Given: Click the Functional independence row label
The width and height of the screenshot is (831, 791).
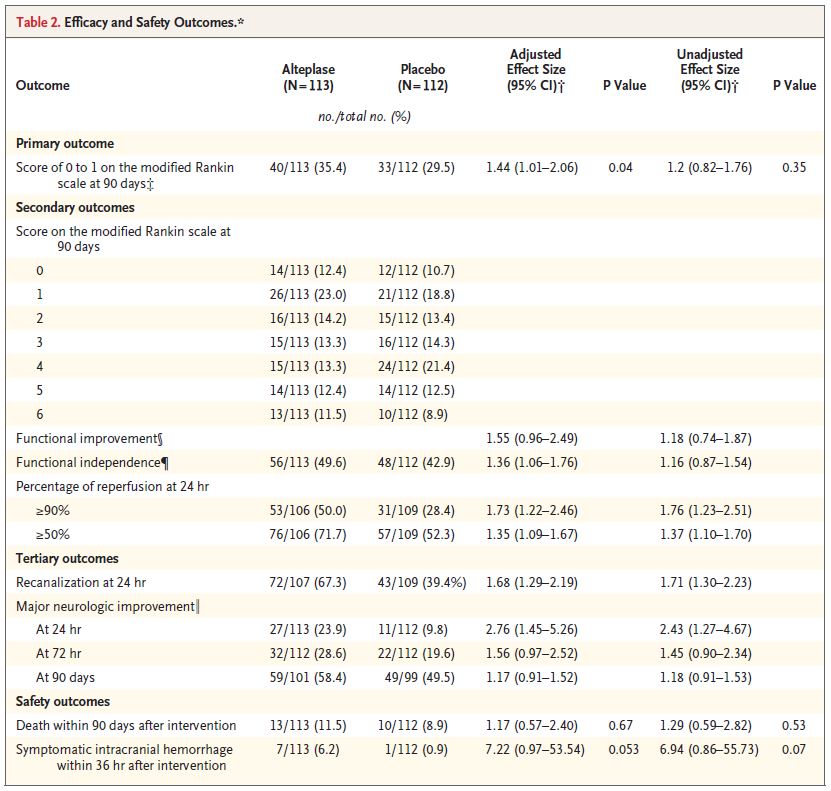Looking at the screenshot, I should [x=92, y=463].
